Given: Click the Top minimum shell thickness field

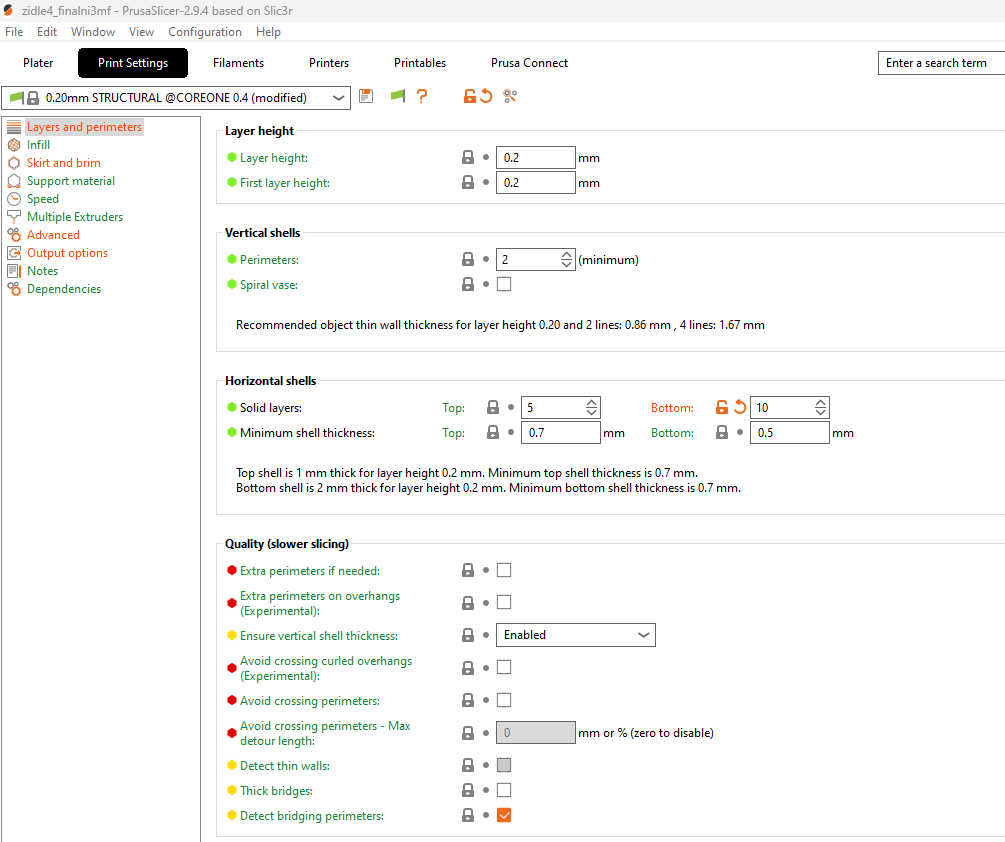Looking at the screenshot, I should [561, 433].
